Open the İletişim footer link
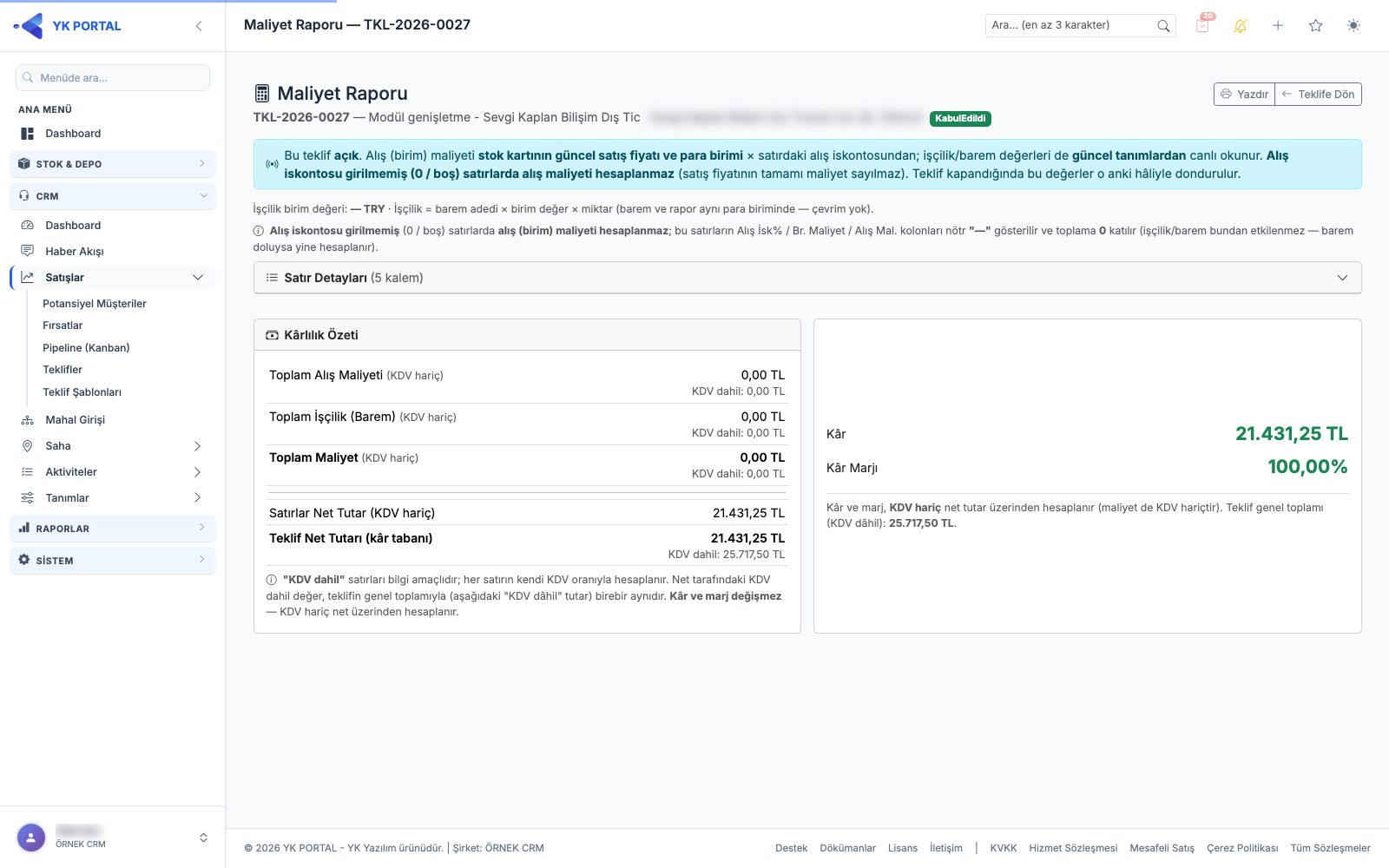Screen dimensions: 1389x868 pyautogui.click(x=946, y=848)
